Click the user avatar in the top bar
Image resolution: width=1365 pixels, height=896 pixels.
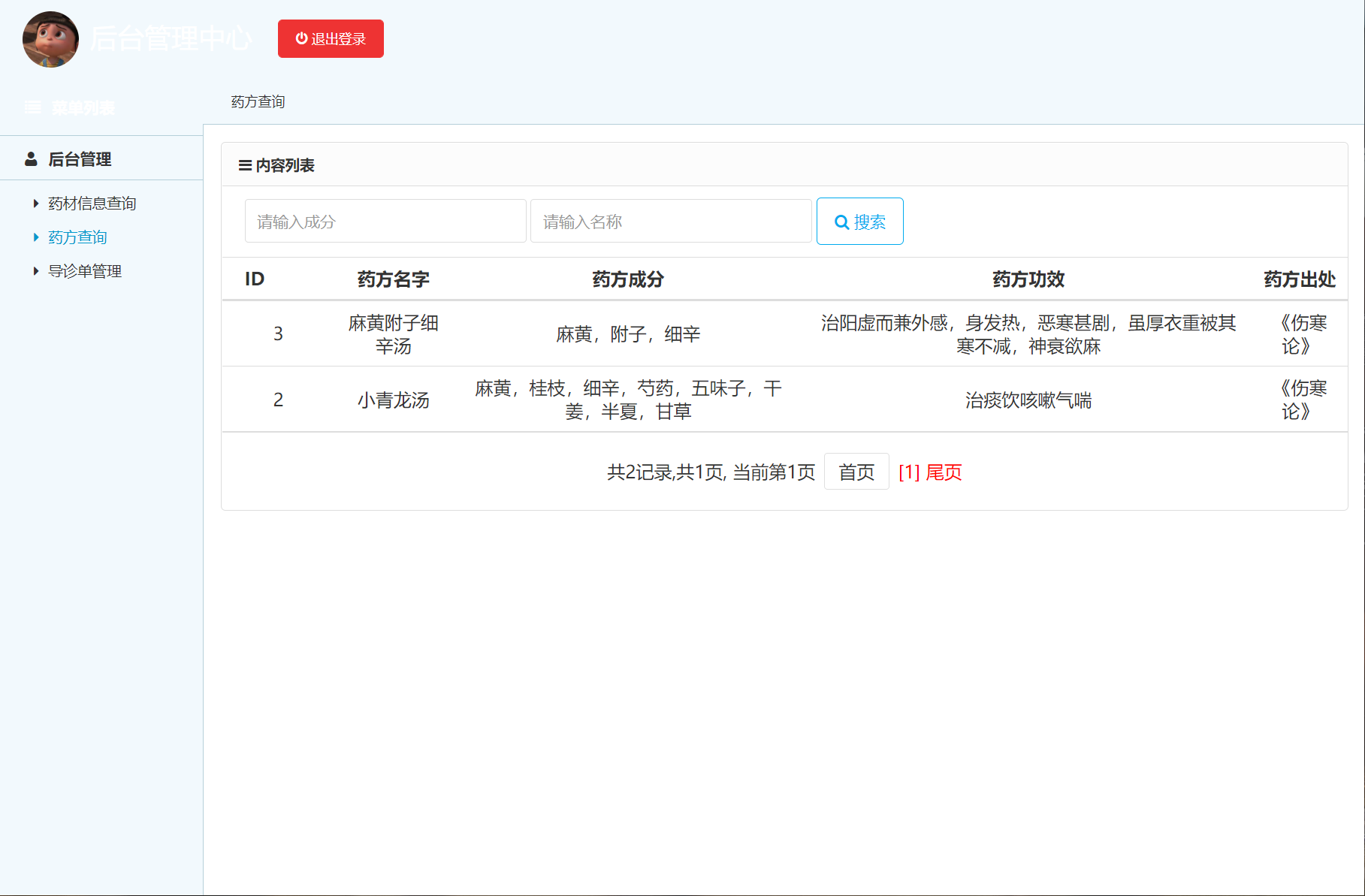[x=50, y=39]
